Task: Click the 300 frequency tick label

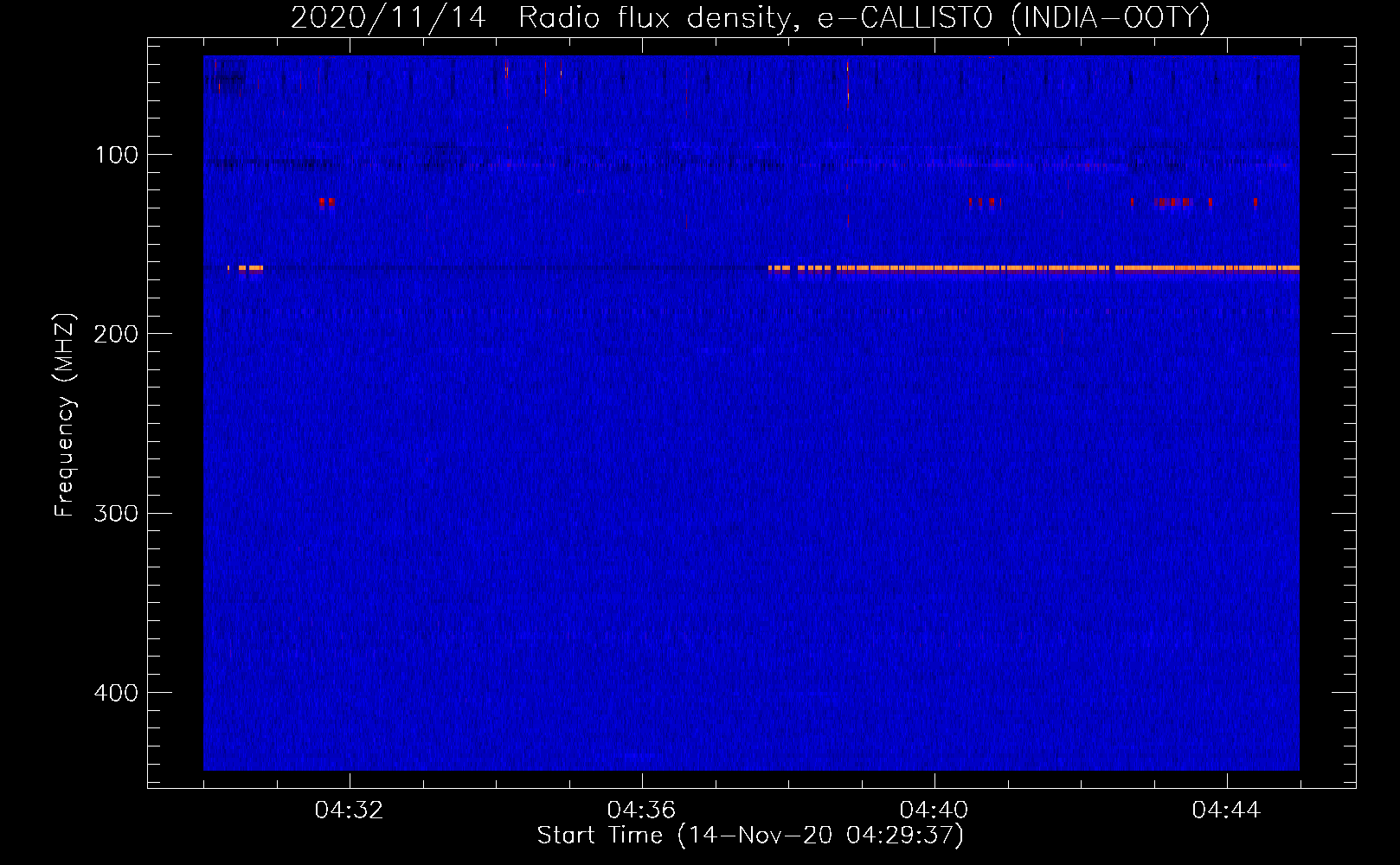Action: click(117, 513)
